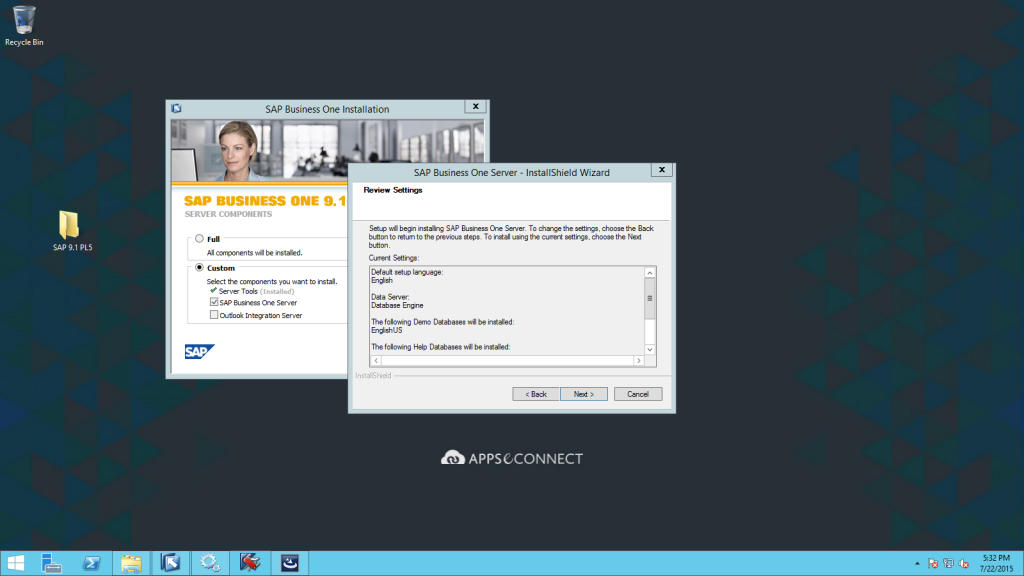Click the Server Tools installed checkmark
1024x576 pixels.
coord(214,291)
